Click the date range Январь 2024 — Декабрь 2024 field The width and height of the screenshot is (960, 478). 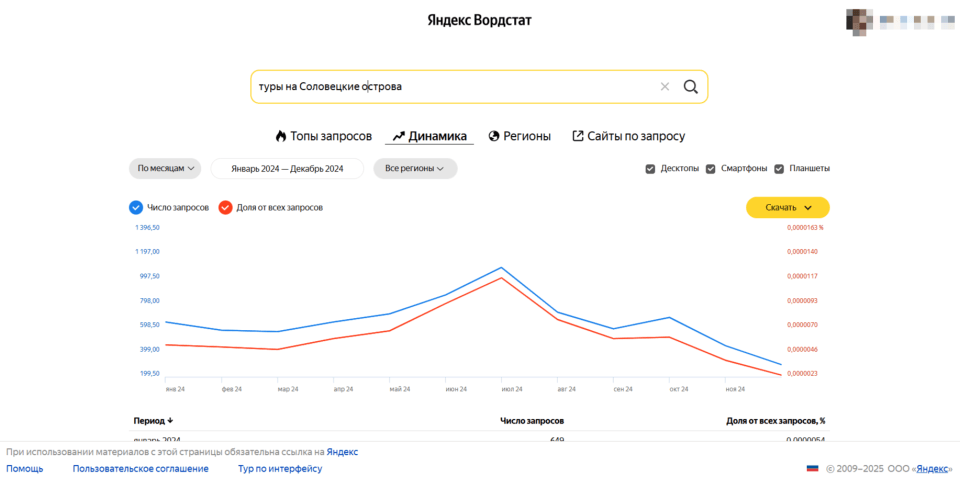point(287,169)
